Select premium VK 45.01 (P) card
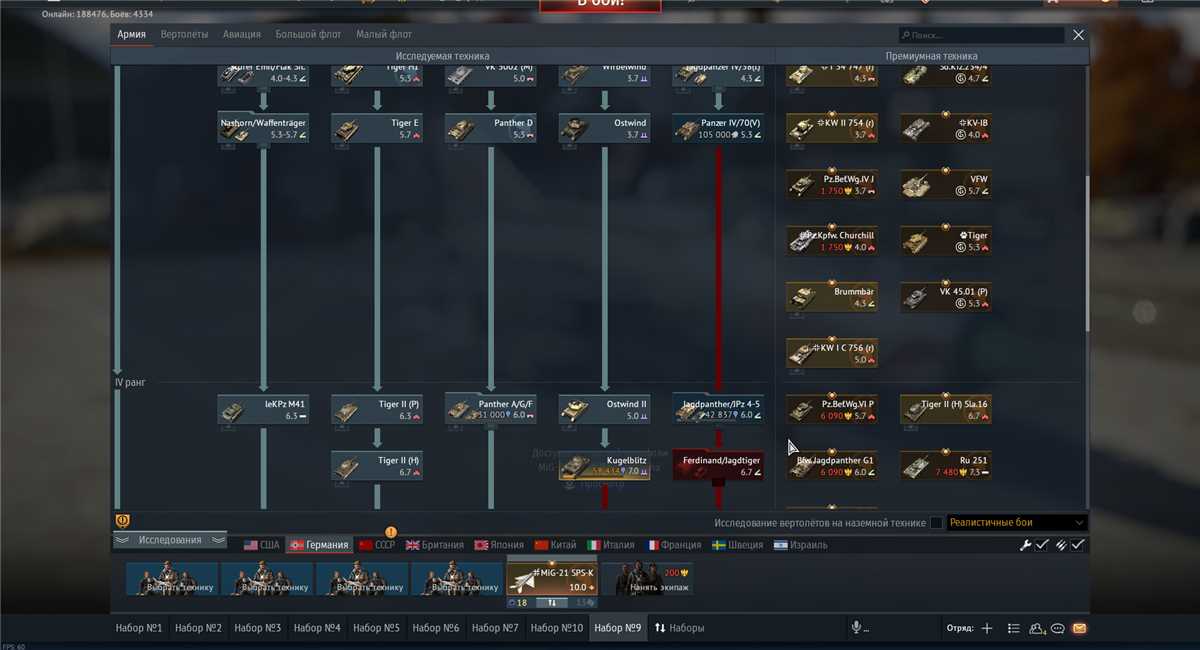The height and width of the screenshot is (650, 1200). pyautogui.click(x=946, y=297)
